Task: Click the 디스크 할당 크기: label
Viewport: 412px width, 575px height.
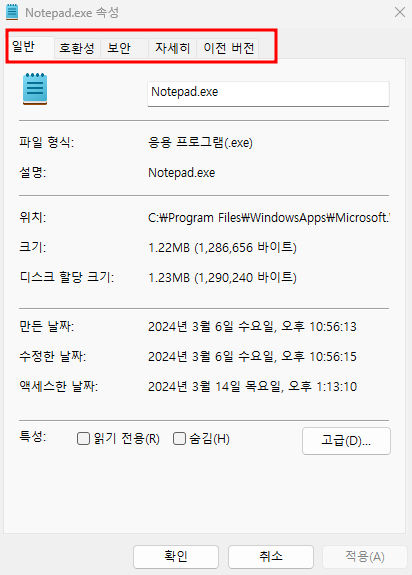Action: coord(67,277)
